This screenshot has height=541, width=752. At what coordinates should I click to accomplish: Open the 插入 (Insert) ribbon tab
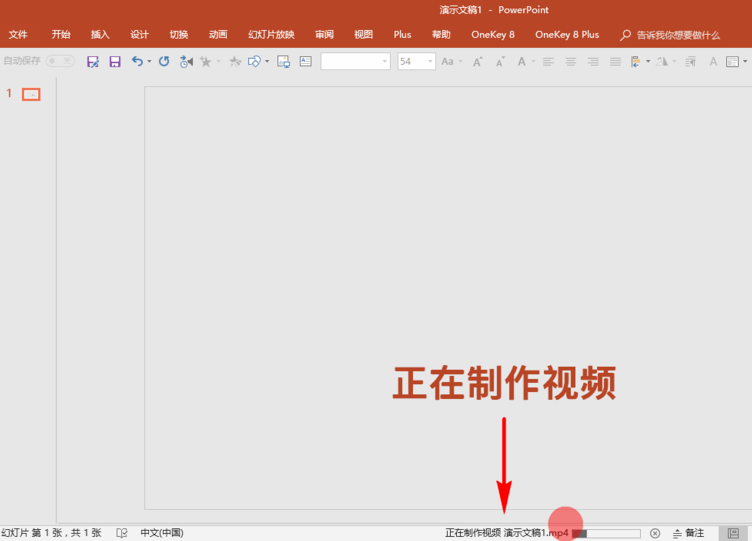pos(100,34)
